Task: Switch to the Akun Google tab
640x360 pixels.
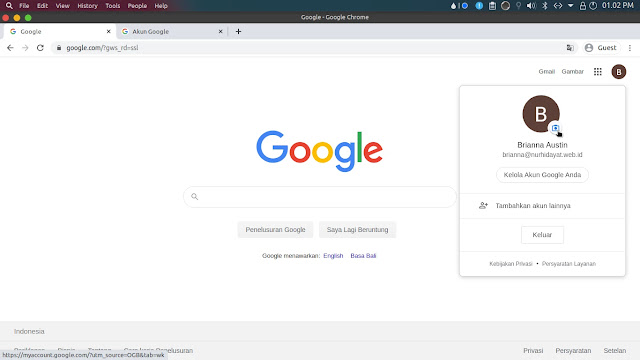Action: [171, 31]
